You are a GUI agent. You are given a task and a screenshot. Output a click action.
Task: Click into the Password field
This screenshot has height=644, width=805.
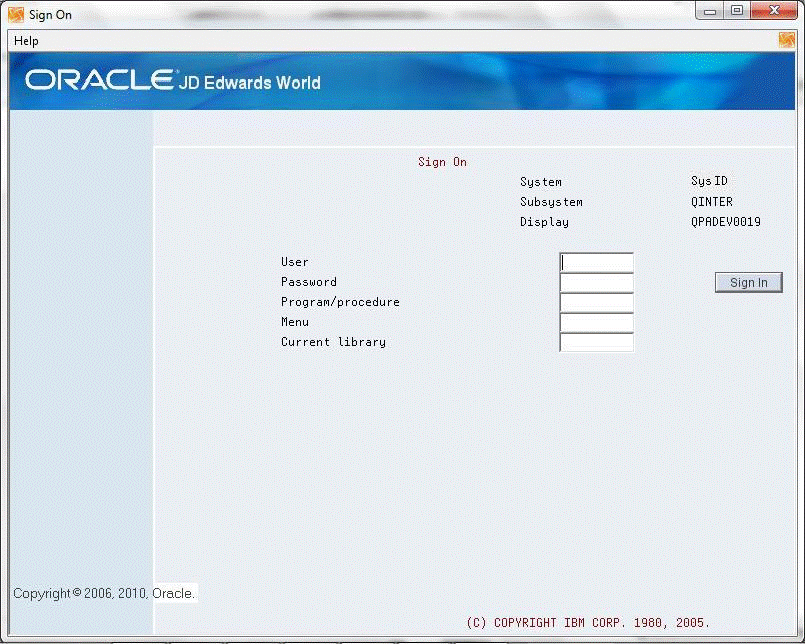coord(597,282)
